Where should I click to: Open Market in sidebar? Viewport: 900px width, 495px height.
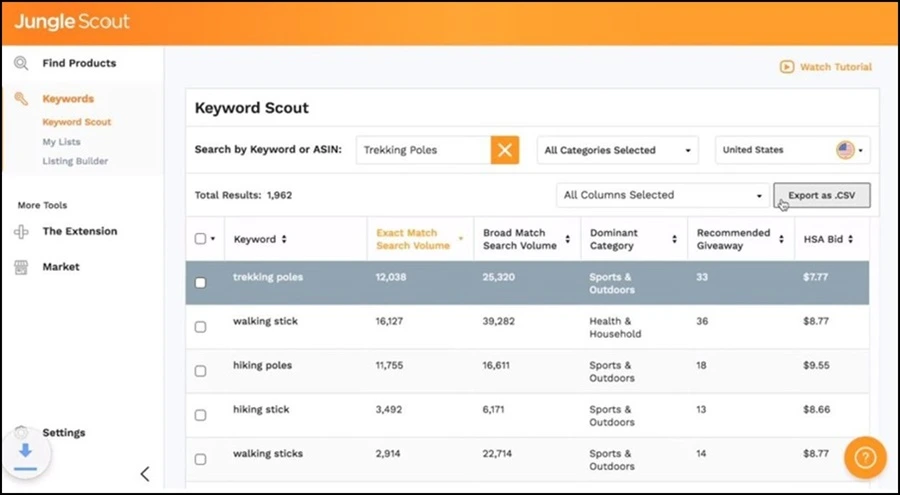click(61, 267)
